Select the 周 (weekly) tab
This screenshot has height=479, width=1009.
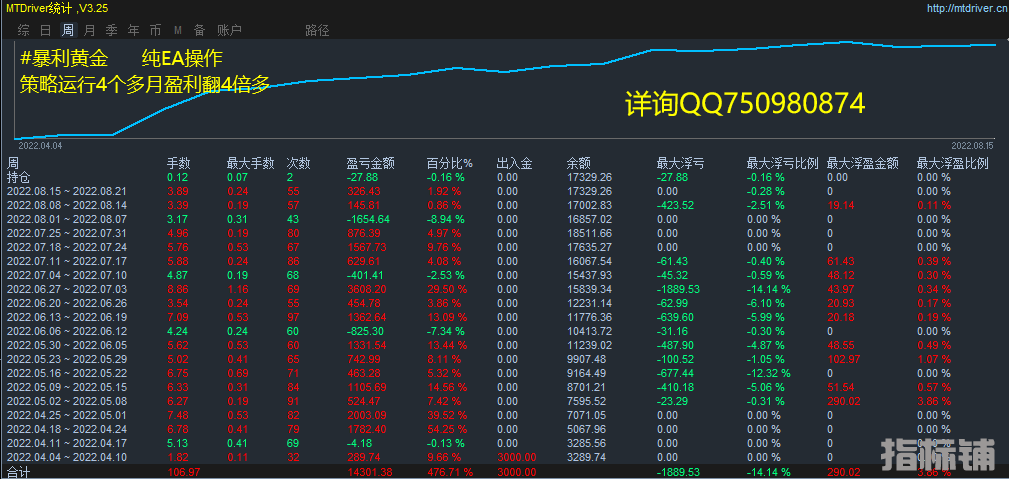click(68, 30)
